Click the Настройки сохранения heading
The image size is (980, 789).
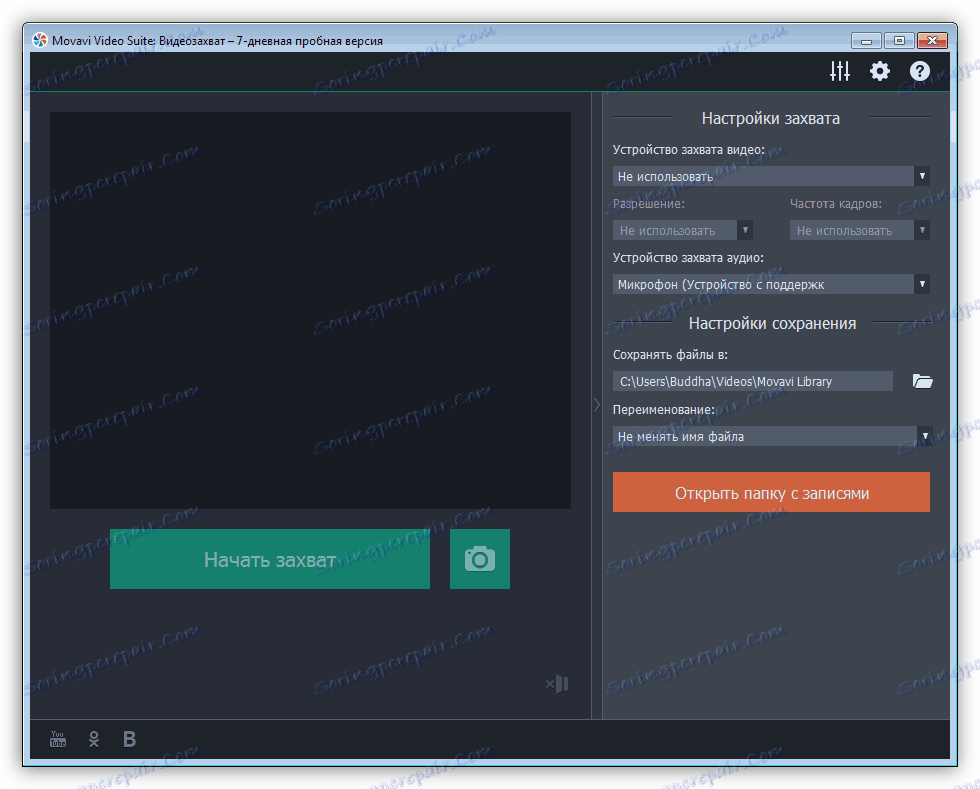click(772, 323)
